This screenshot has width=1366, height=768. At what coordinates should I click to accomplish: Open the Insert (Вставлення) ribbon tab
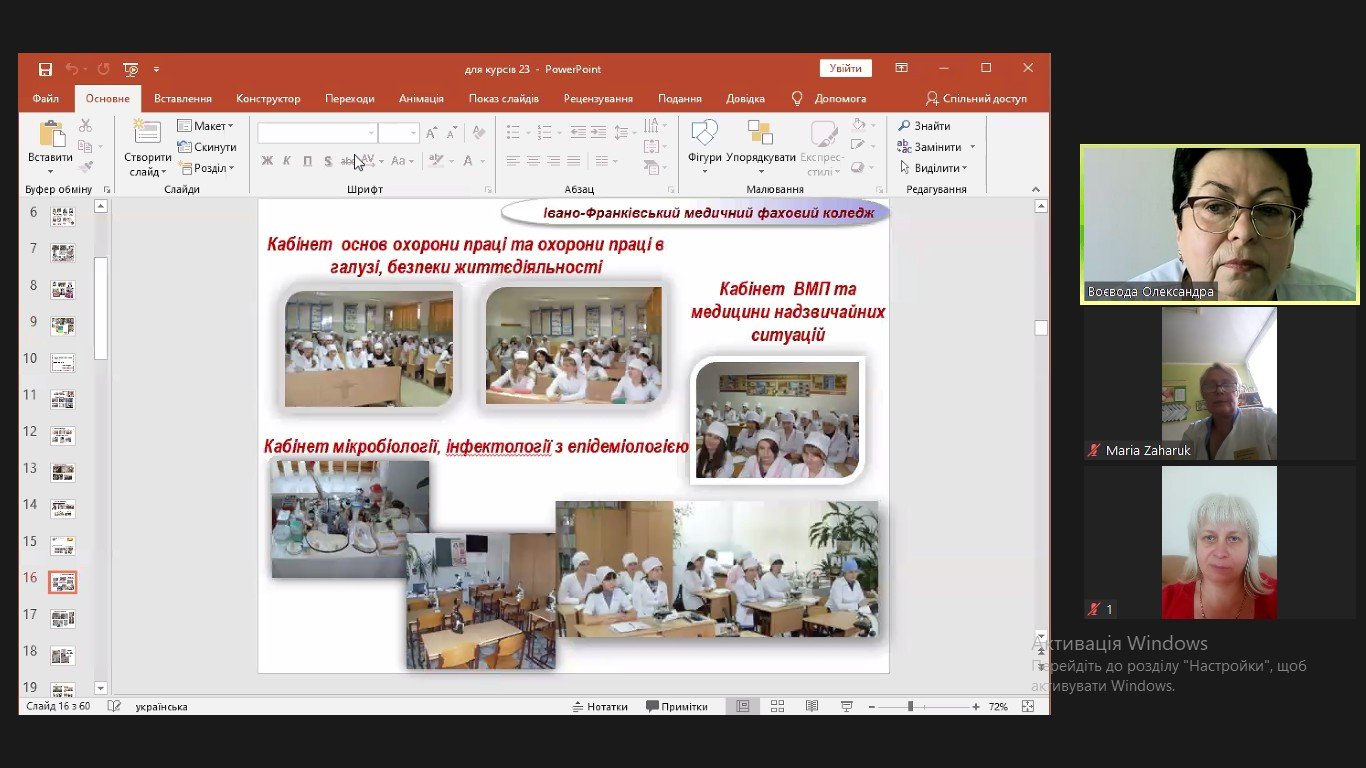(183, 99)
